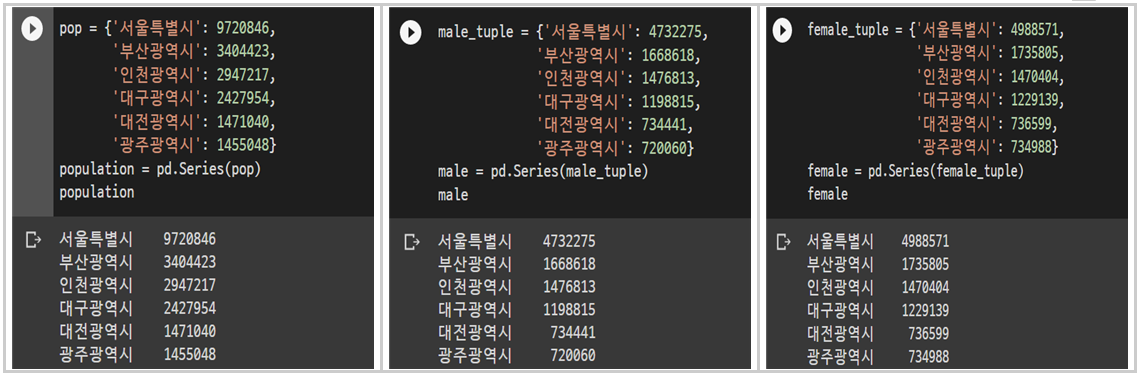This screenshot has height=374, width=1139.
Task: Click code value 734988} in female_tuple dictionary
Action: (1034, 147)
